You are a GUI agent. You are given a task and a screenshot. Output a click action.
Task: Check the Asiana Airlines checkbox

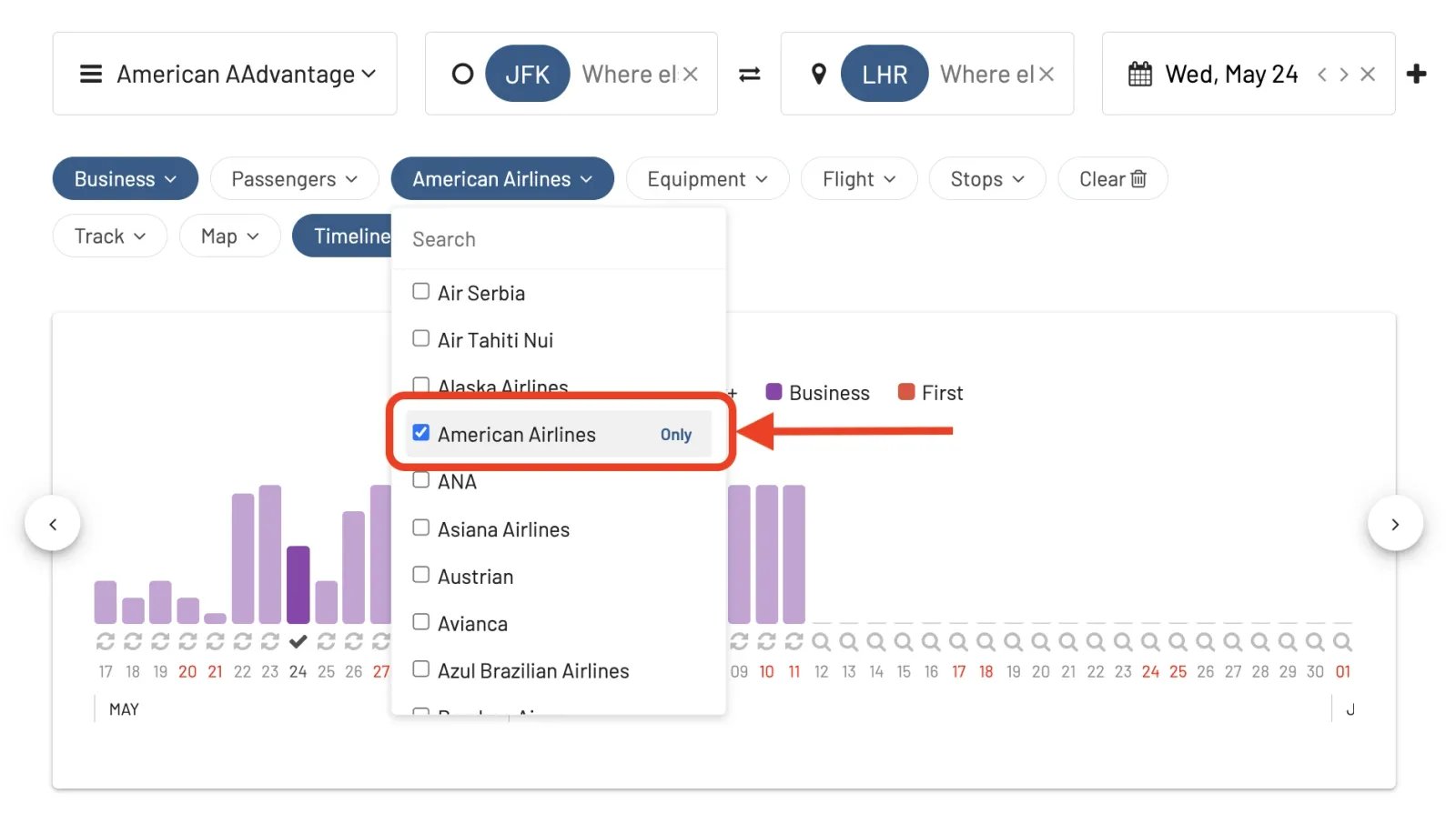(420, 528)
